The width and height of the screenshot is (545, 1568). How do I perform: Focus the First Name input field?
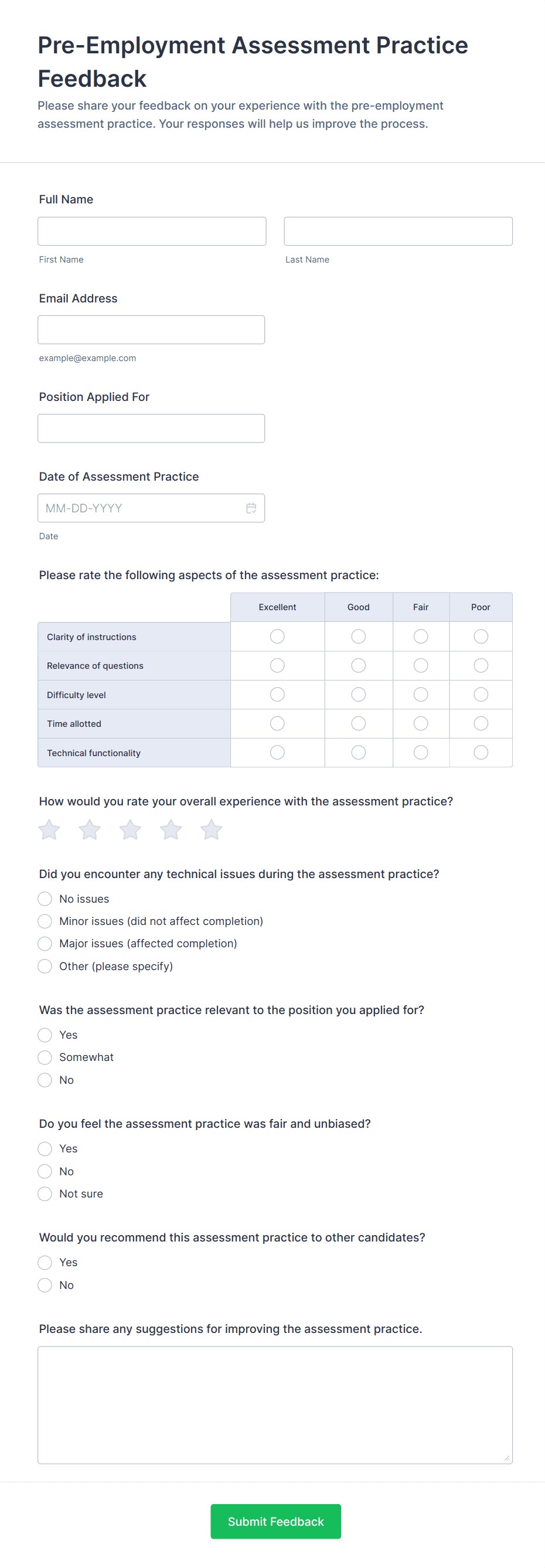pos(152,232)
